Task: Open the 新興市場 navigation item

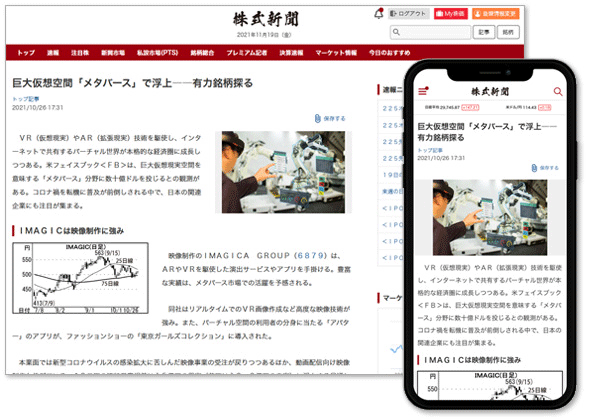Action: [x=113, y=53]
